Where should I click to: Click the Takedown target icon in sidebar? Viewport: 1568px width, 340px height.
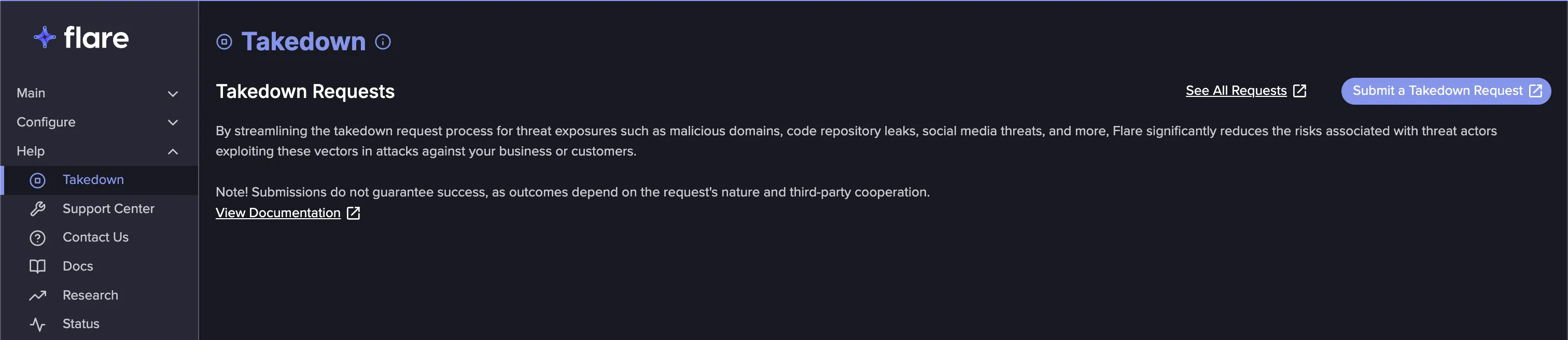point(38,180)
